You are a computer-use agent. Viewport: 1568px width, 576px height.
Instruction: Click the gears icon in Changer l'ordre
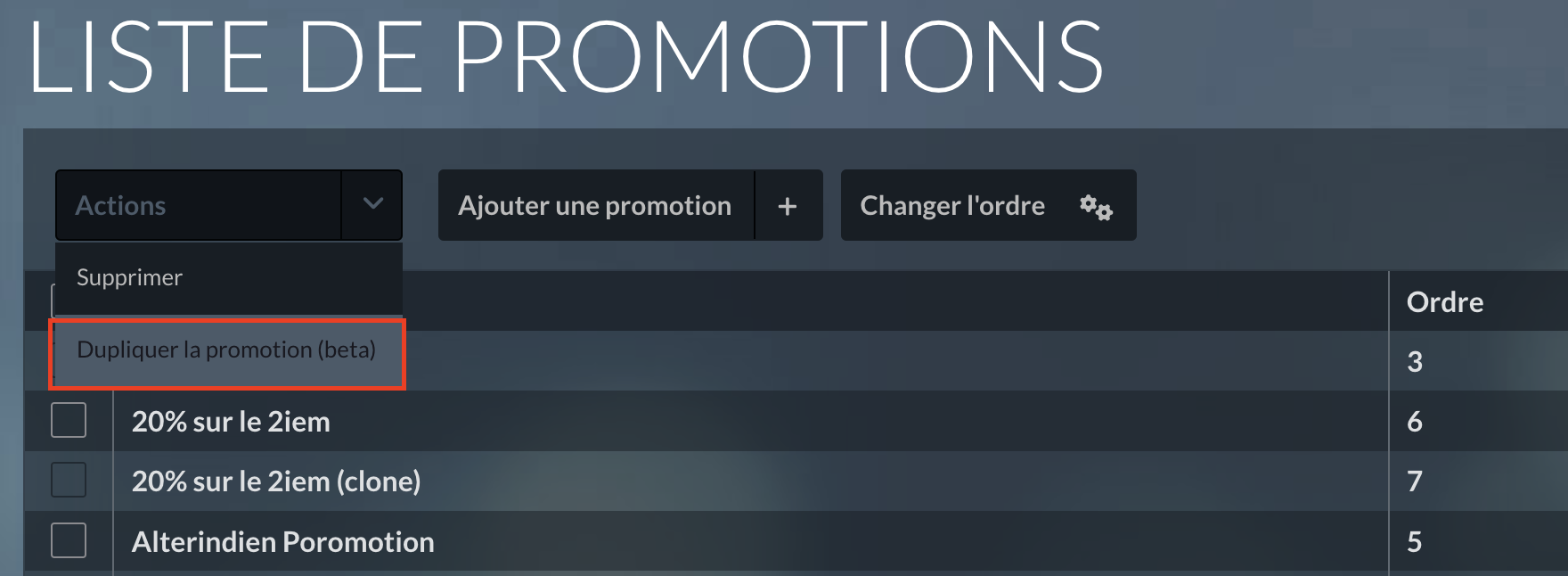point(1096,207)
